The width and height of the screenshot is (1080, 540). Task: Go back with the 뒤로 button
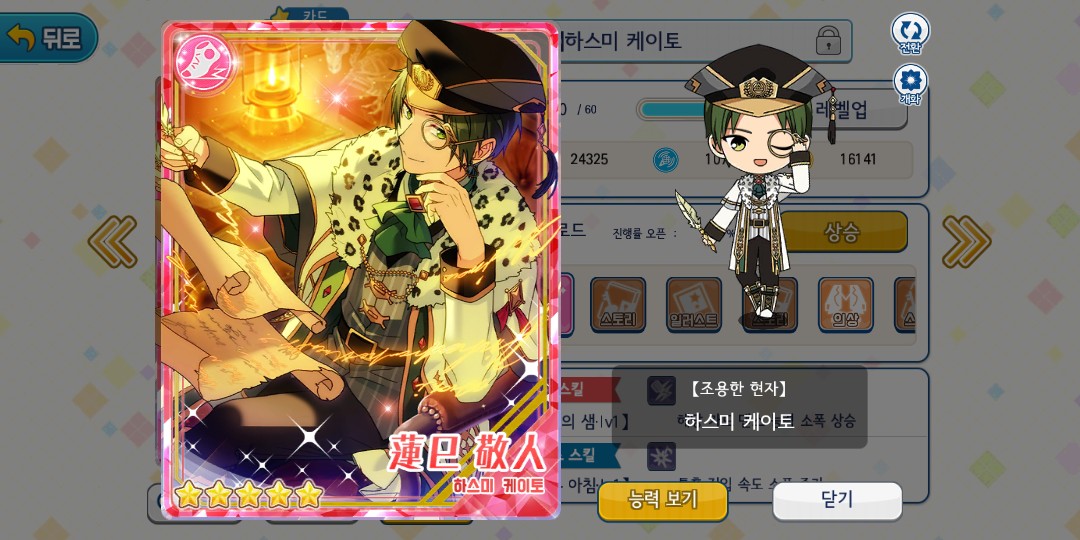[47, 38]
